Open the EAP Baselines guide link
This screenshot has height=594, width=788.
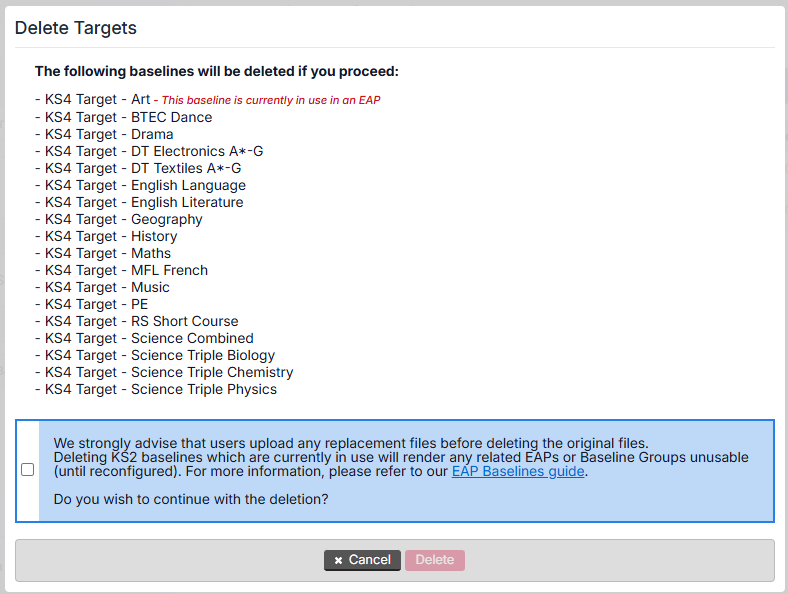pyautogui.click(x=518, y=471)
